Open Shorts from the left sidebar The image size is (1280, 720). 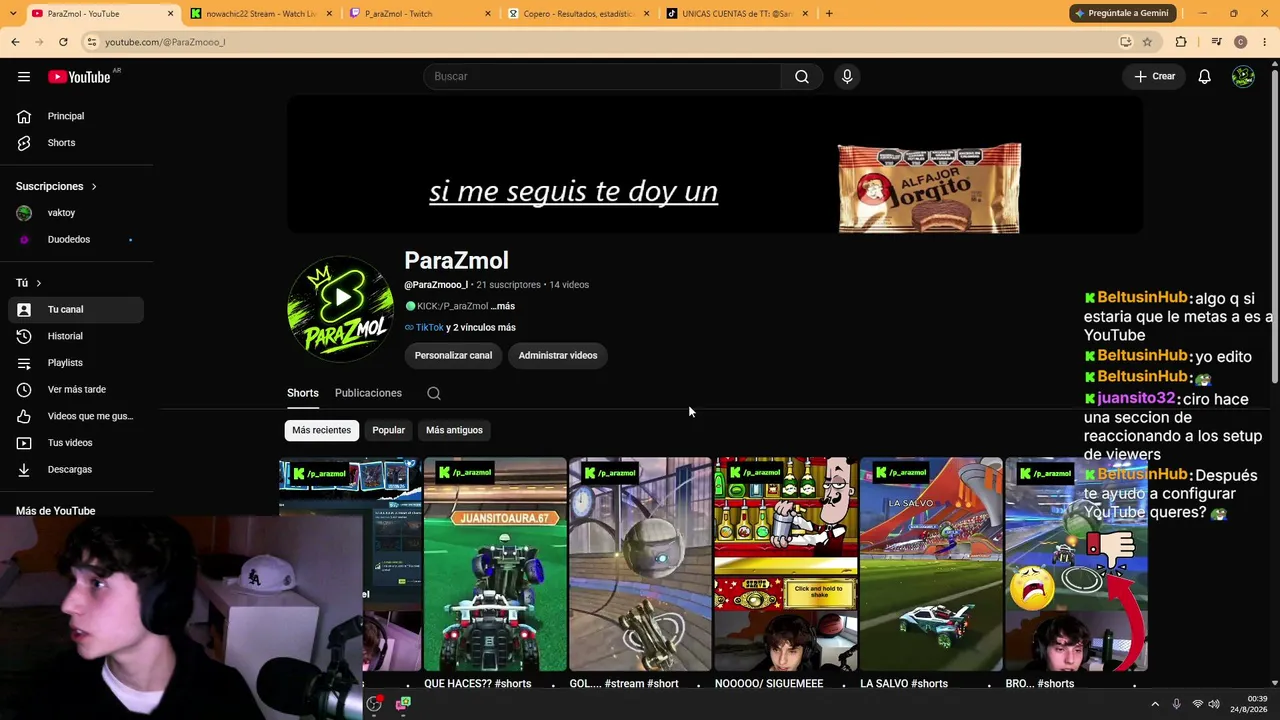[76, 143]
